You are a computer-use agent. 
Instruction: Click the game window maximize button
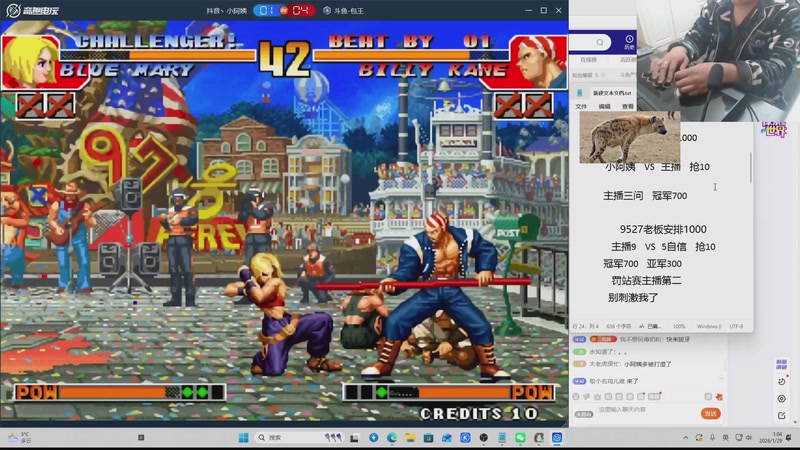point(543,10)
